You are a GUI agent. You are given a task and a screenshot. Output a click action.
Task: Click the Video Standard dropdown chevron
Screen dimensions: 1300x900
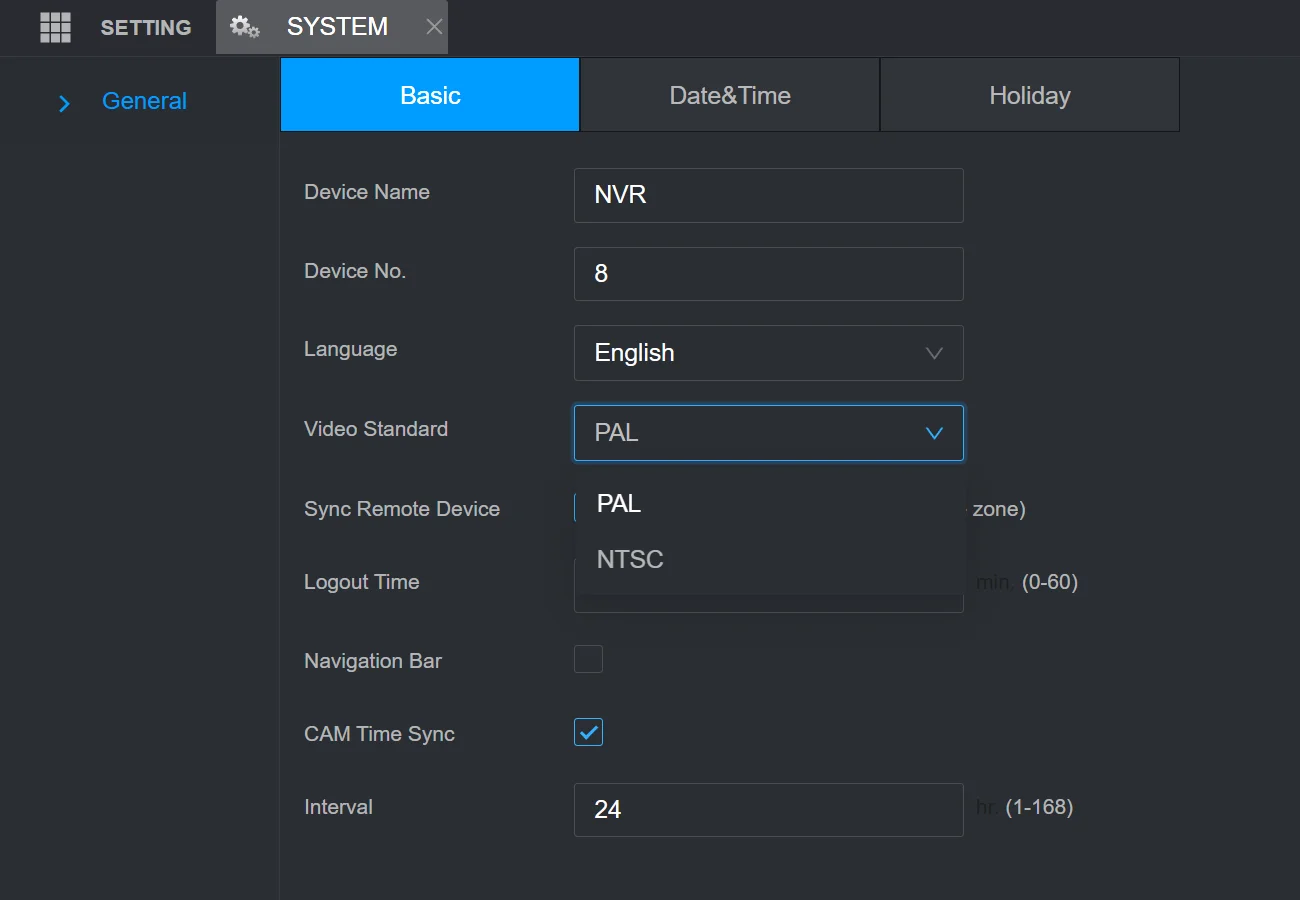click(x=933, y=433)
